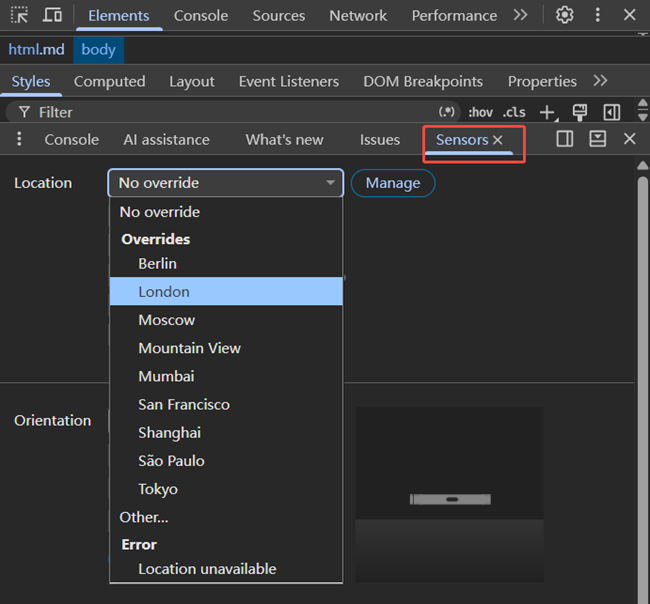Choose Location unavailable error option
The width and height of the screenshot is (650, 604).
[x=226, y=569]
